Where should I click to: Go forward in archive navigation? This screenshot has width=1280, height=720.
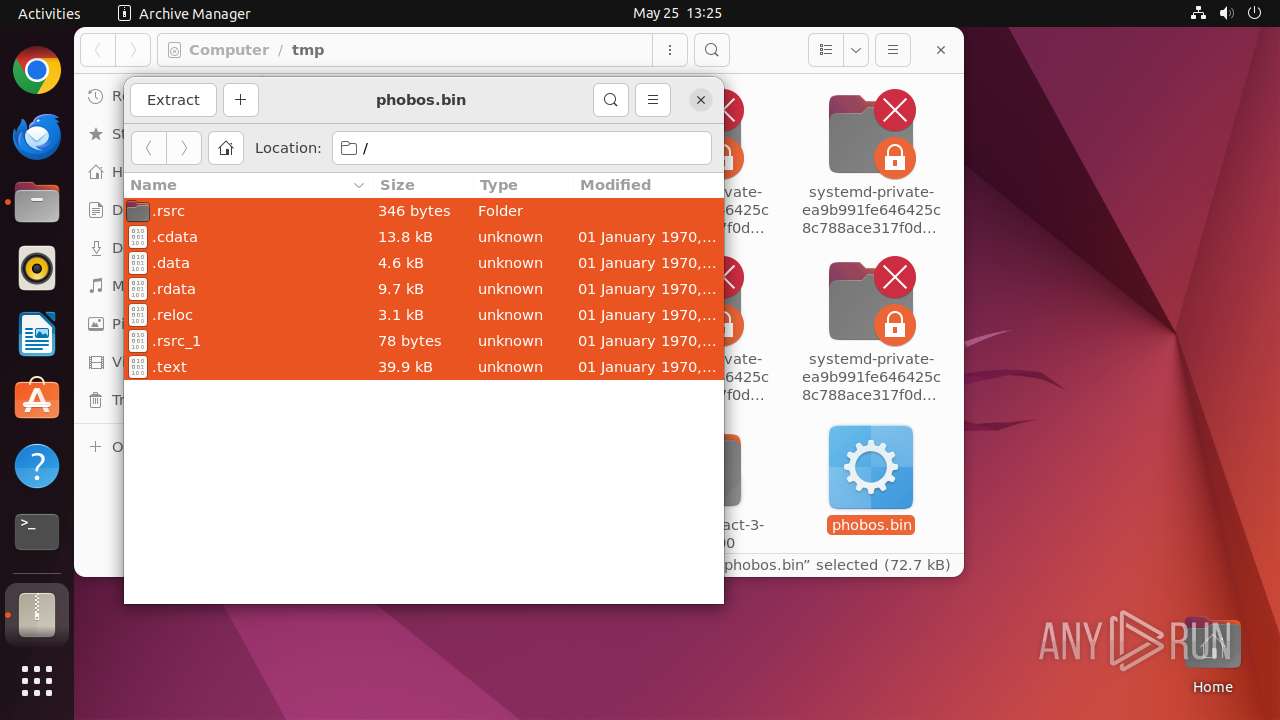[184, 148]
